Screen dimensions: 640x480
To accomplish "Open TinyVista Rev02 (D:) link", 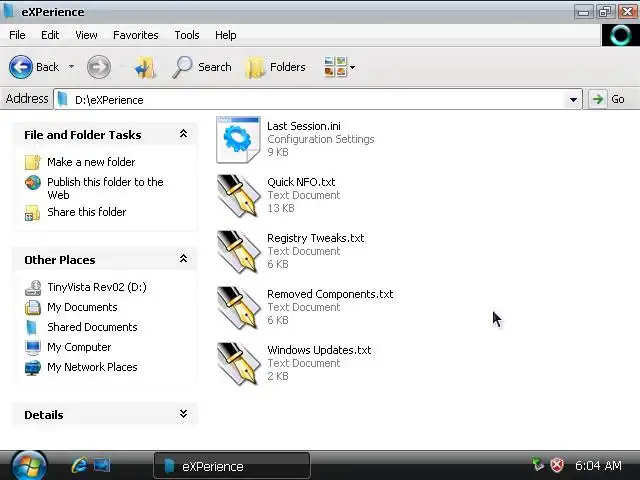I will [x=97, y=287].
